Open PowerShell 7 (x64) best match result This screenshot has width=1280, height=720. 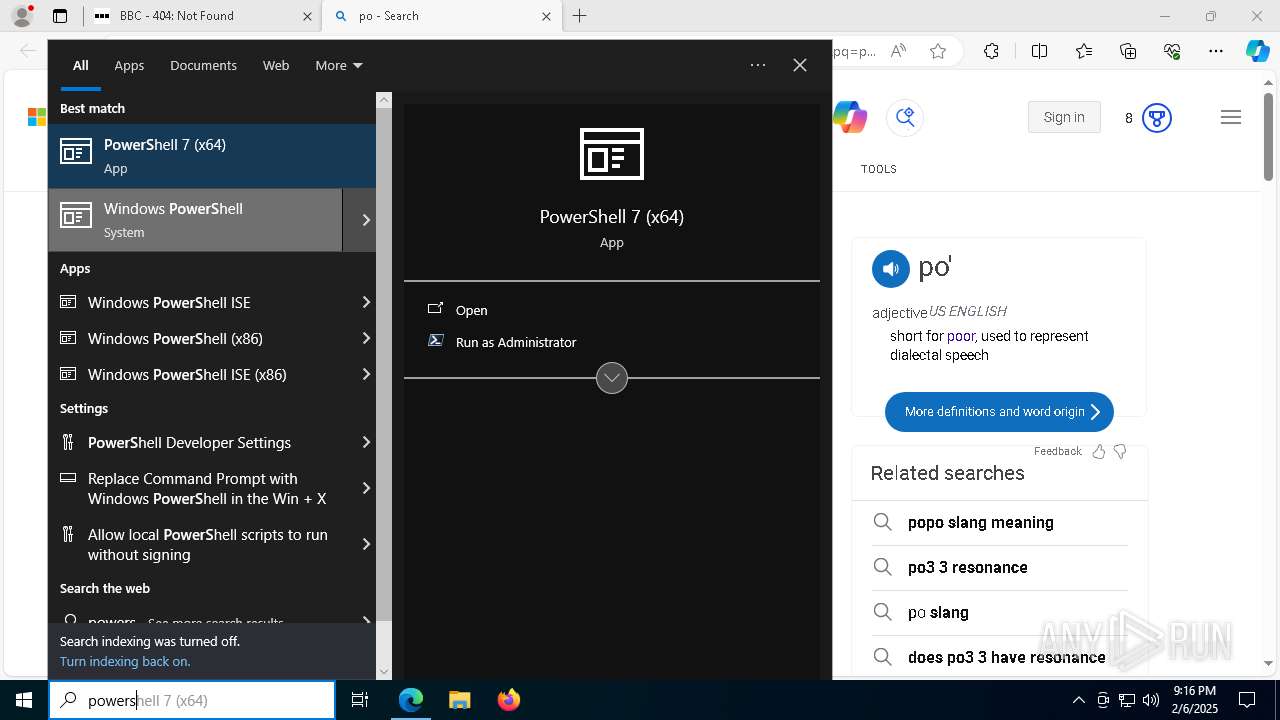point(212,156)
